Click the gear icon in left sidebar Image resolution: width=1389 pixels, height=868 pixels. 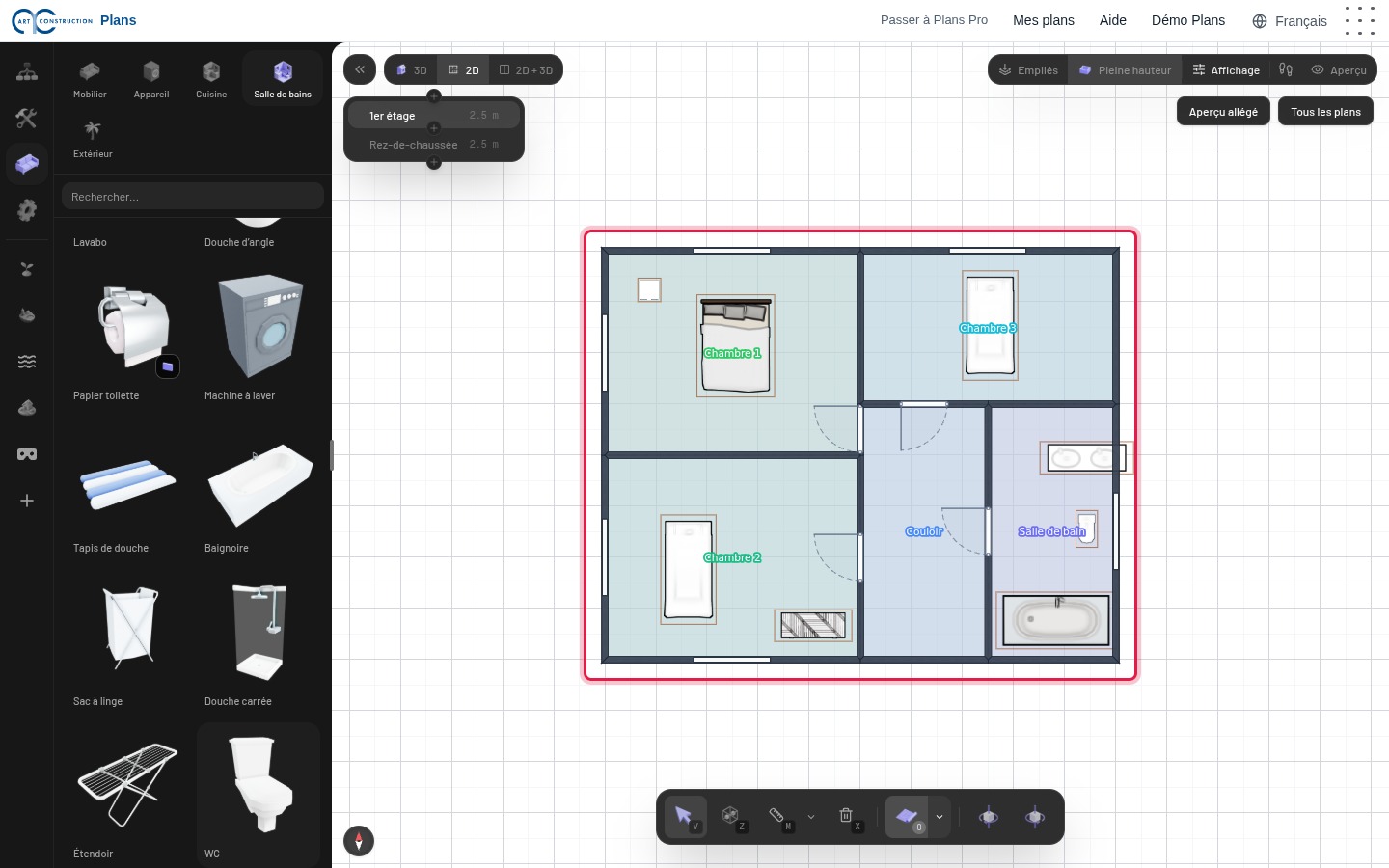point(27,210)
